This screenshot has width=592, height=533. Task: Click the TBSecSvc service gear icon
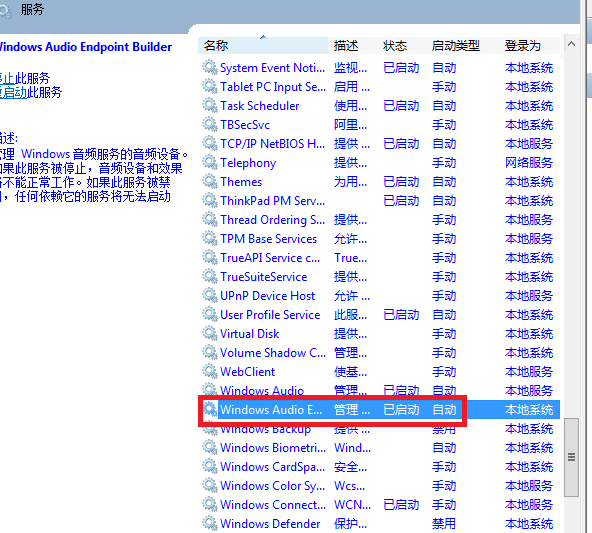click(x=210, y=125)
